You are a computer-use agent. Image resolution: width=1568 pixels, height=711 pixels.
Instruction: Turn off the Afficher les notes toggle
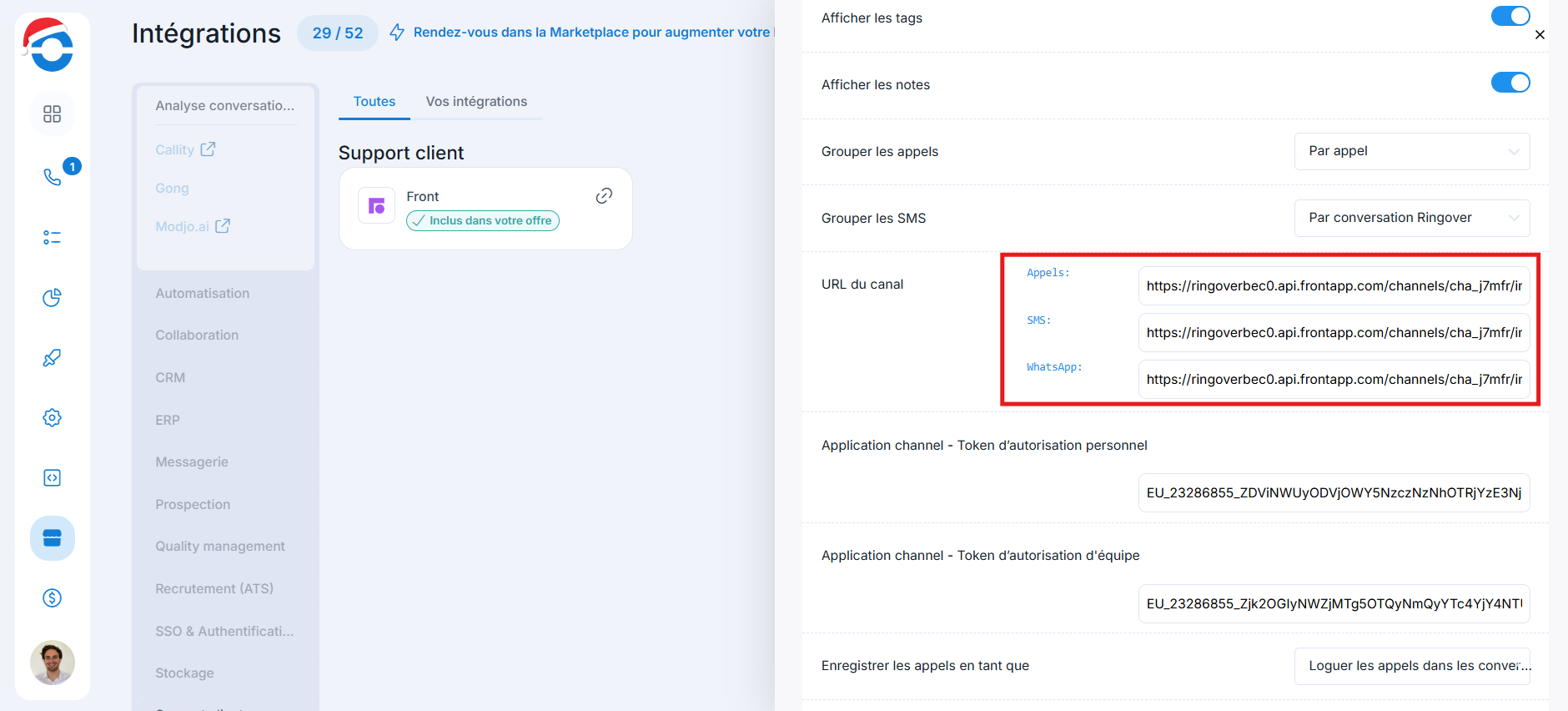(1510, 83)
